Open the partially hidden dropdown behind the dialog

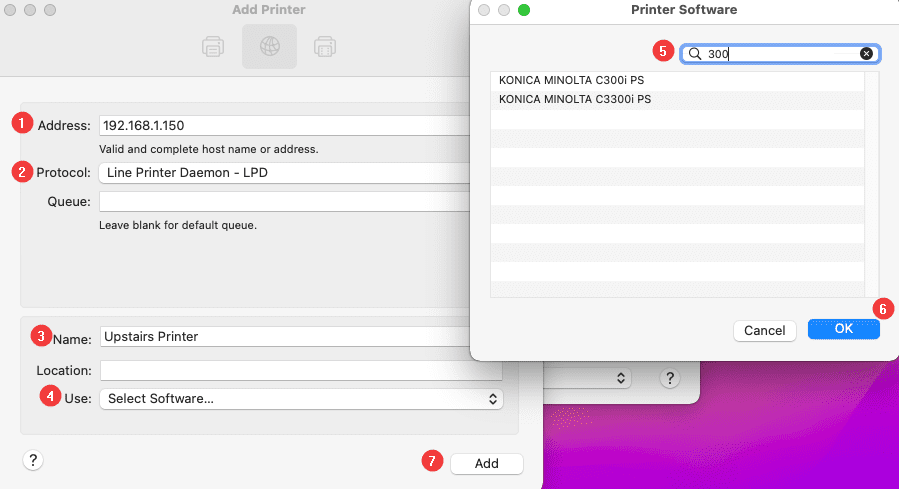tap(590, 378)
